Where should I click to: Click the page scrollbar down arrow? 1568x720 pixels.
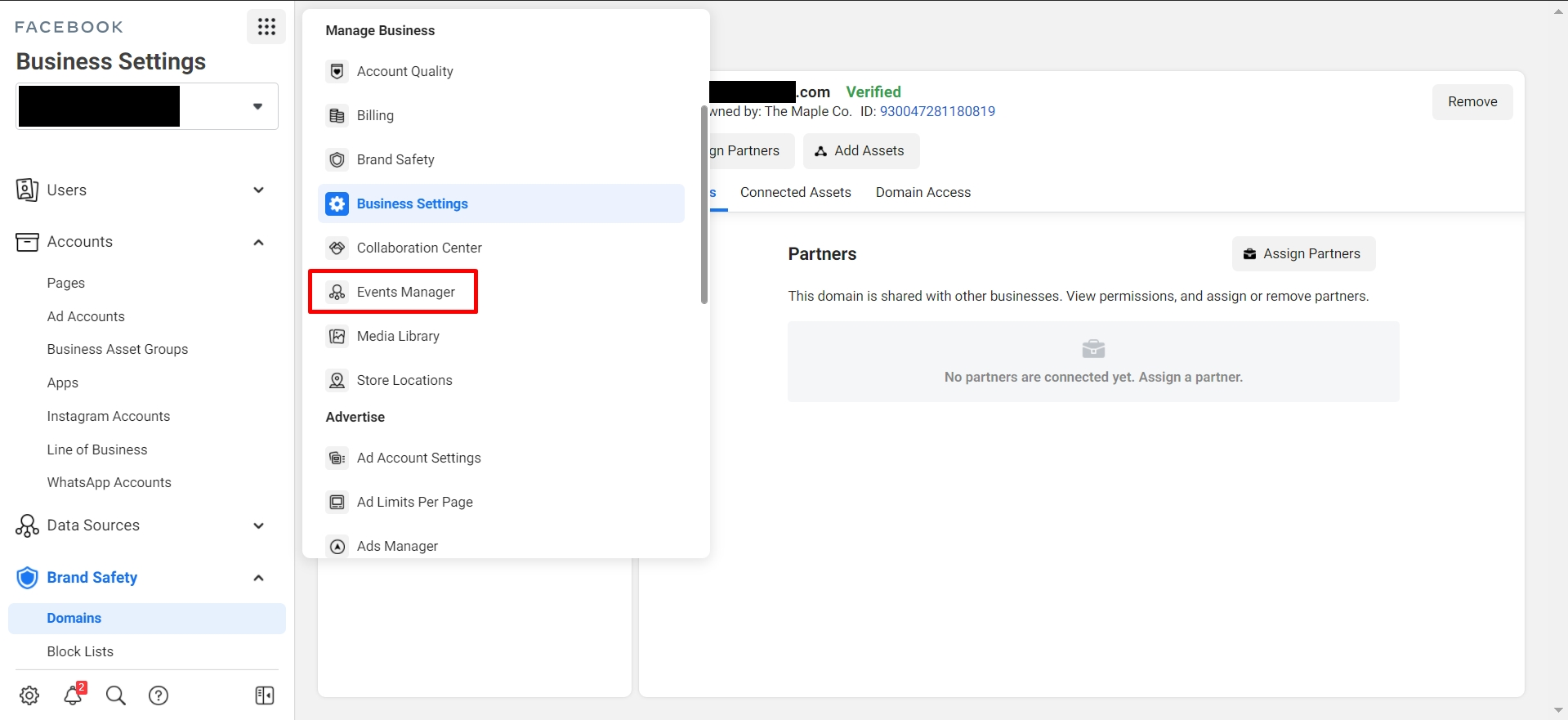1559,710
